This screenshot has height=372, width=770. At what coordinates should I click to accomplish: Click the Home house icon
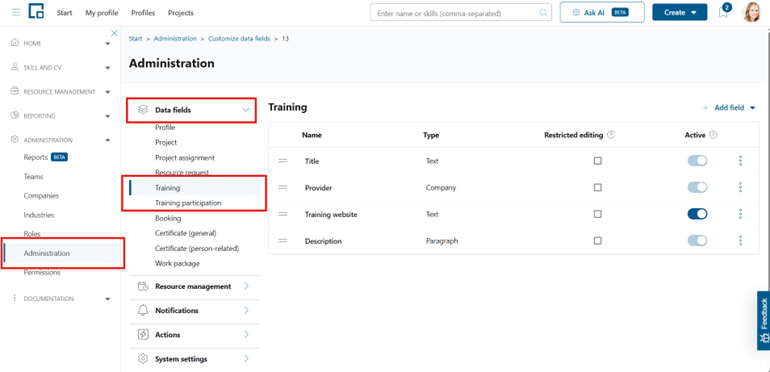click(x=15, y=43)
